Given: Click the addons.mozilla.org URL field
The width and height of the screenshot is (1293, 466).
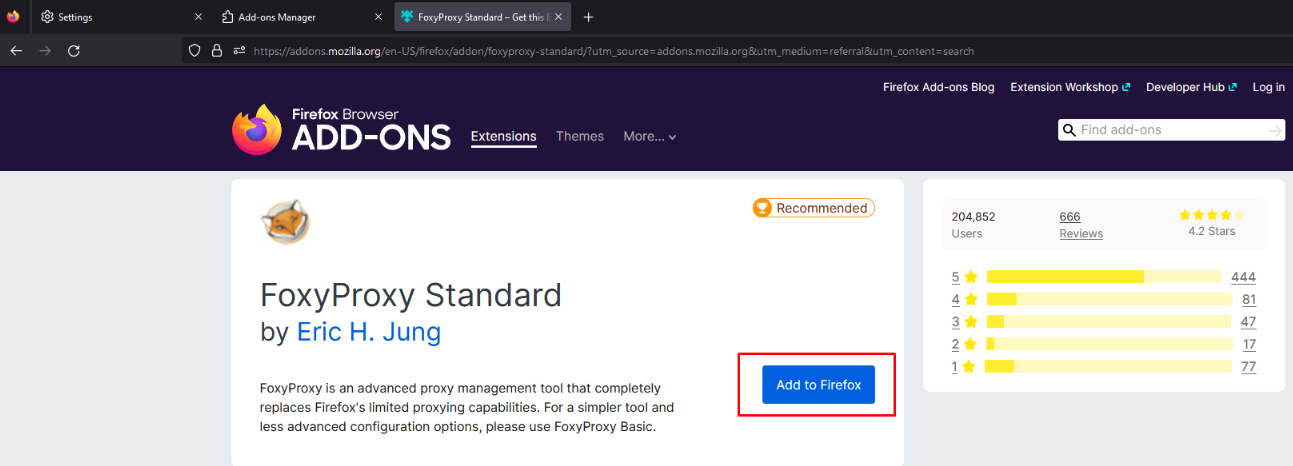Looking at the screenshot, I should tap(613, 51).
